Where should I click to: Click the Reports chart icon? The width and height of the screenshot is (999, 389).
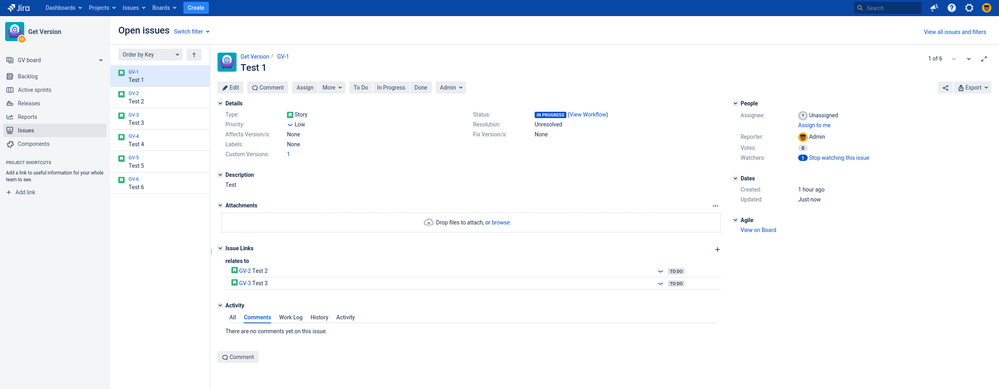pos(10,117)
